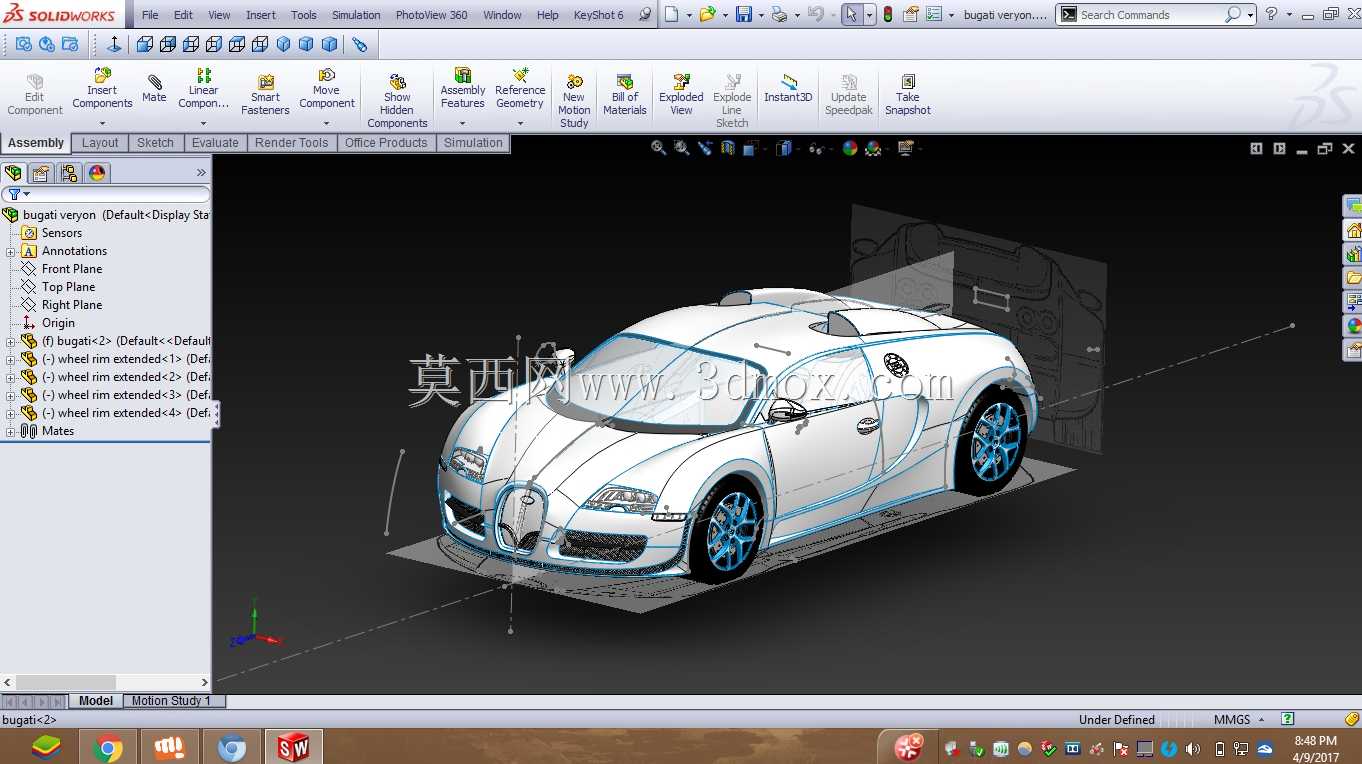Toggle the Section View icon
The width and height of the screenshot is (1362, 764).
[727, 148]
